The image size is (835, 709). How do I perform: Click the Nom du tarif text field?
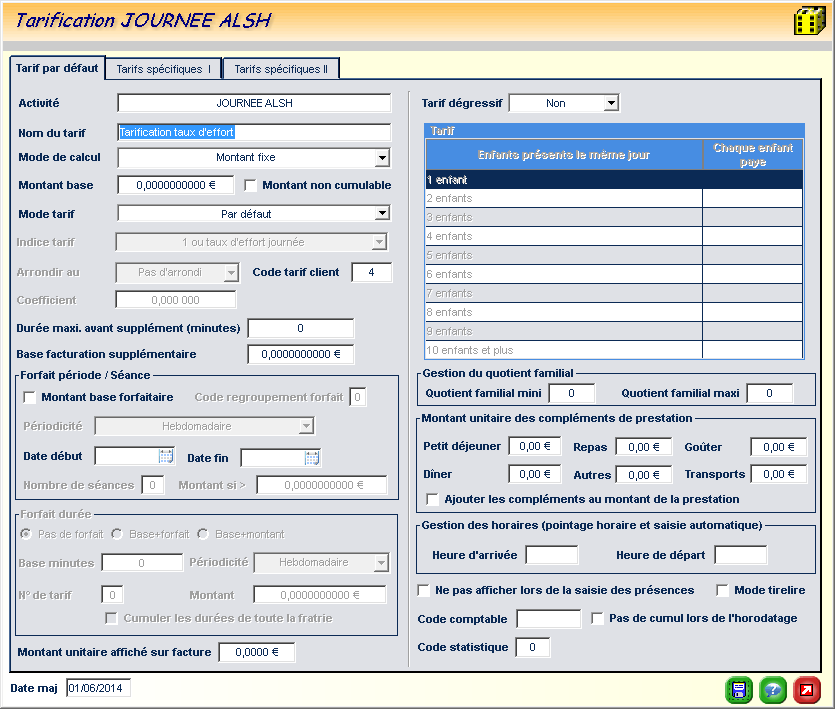pyautogui.click(x=254, y=132)
